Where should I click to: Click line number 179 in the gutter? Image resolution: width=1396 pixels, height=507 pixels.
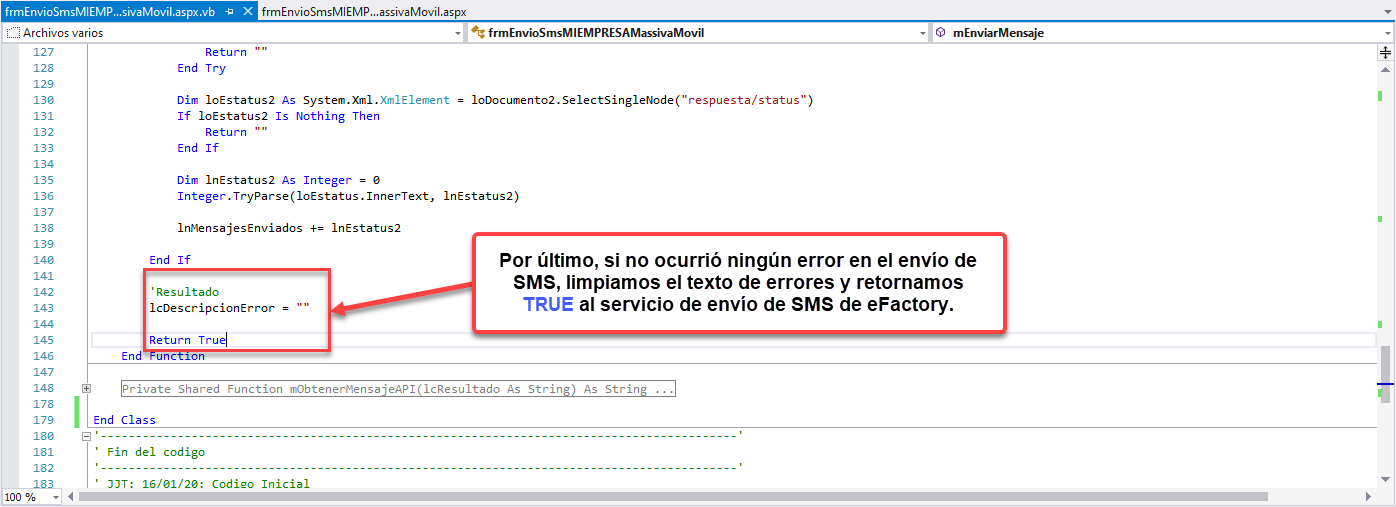(x=43, y=420)
